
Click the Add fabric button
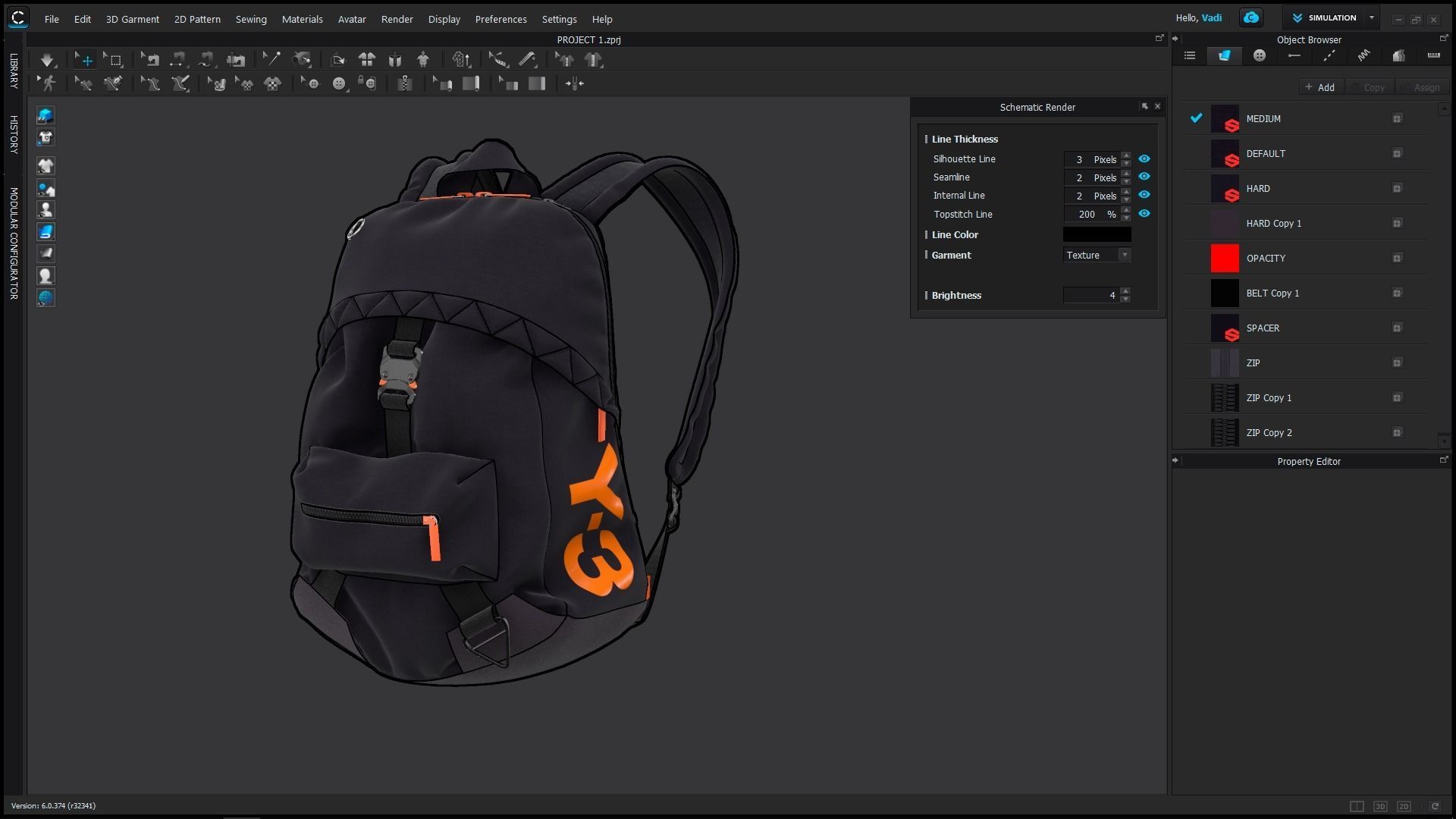click(1320, 87)
